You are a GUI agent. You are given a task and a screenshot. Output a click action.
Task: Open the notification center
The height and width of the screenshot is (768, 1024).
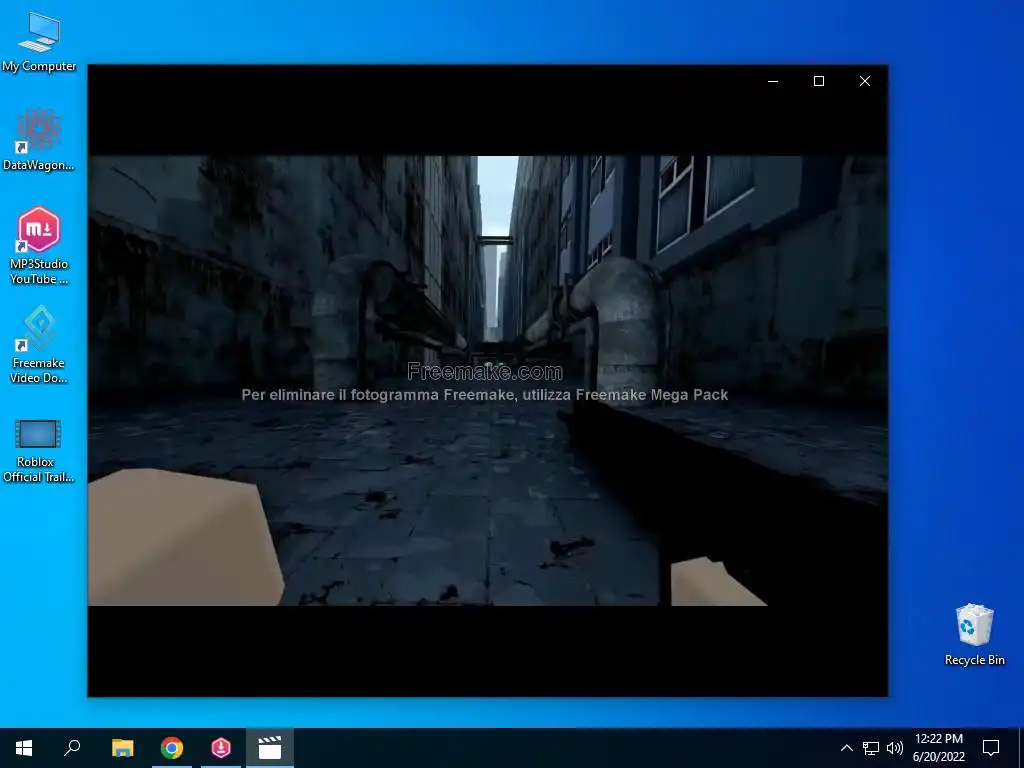[x=991, y=748]
